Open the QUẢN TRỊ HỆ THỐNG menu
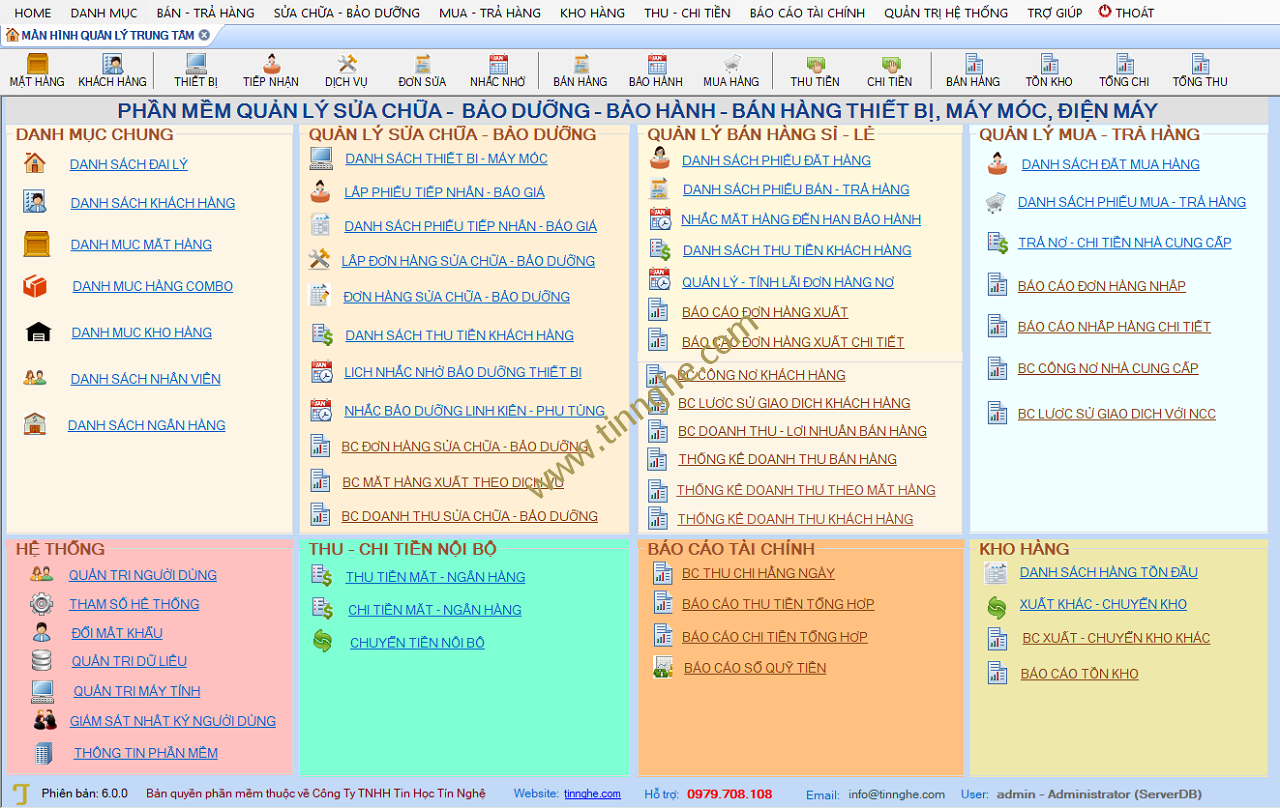Image resolution: width=1280 pixels, height=808 pixels. (x=946, y=13)
